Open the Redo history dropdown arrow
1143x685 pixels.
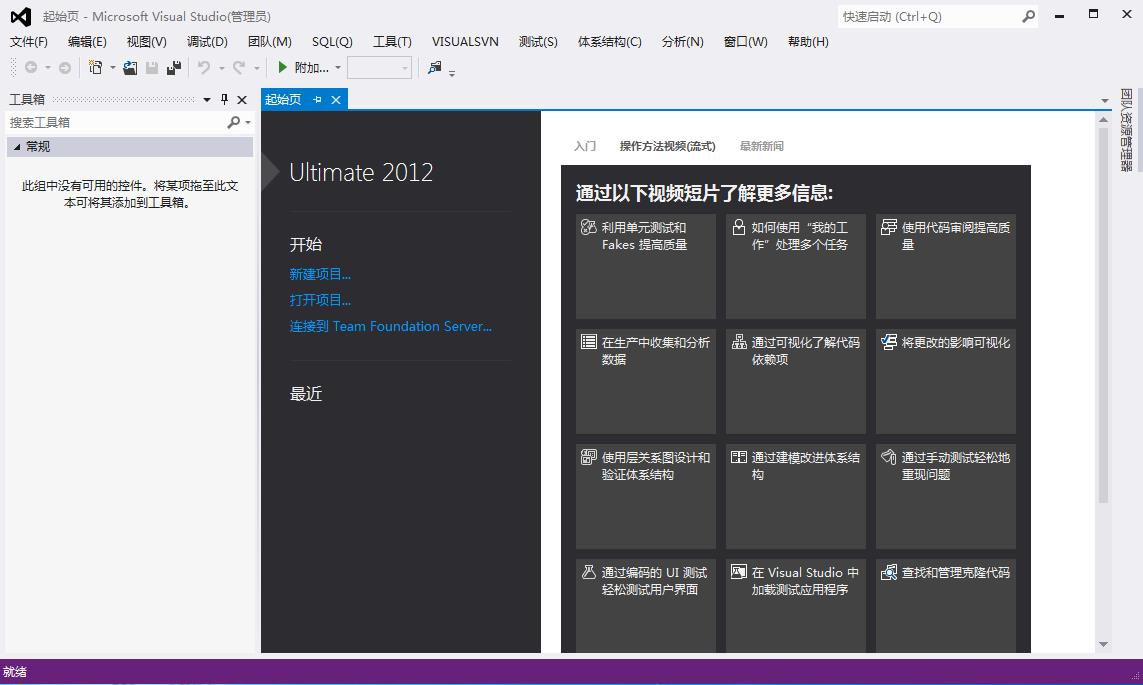pos(257,68)
